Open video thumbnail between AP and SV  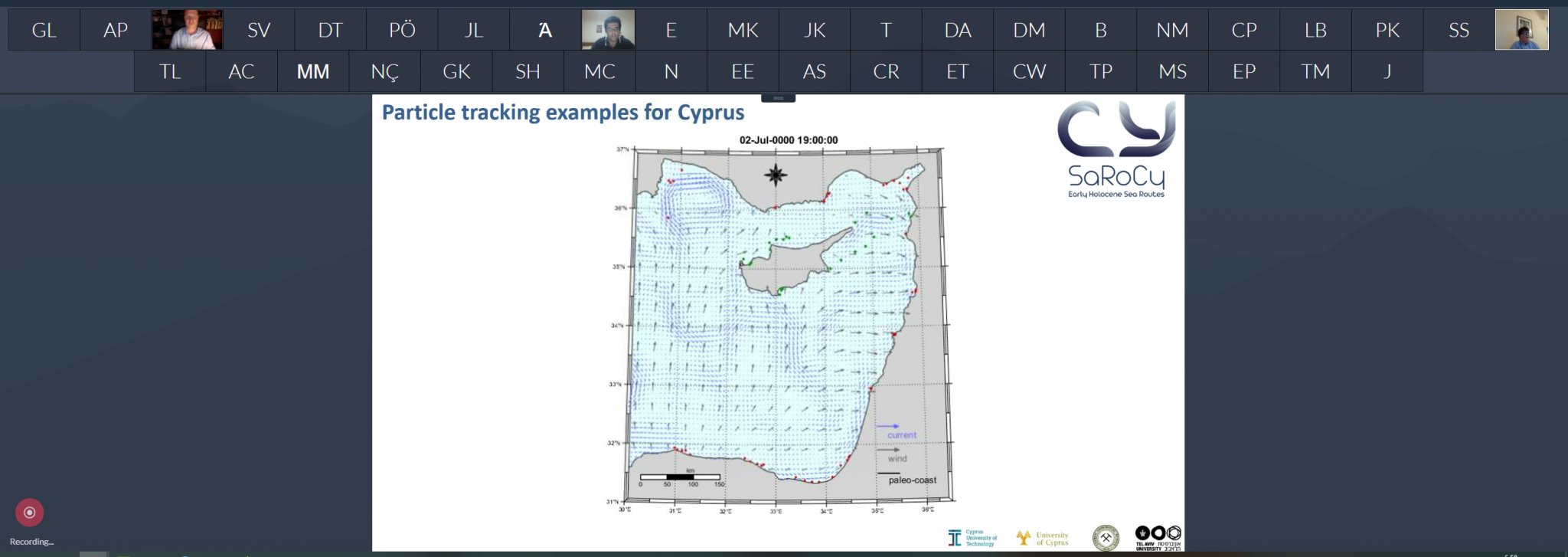pos(188,30)
